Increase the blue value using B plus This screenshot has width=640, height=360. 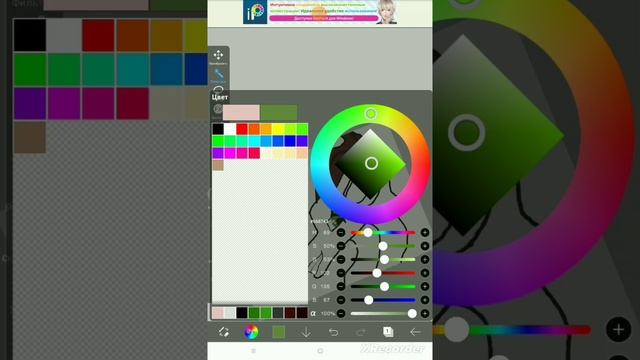click(x=425, y=300)
